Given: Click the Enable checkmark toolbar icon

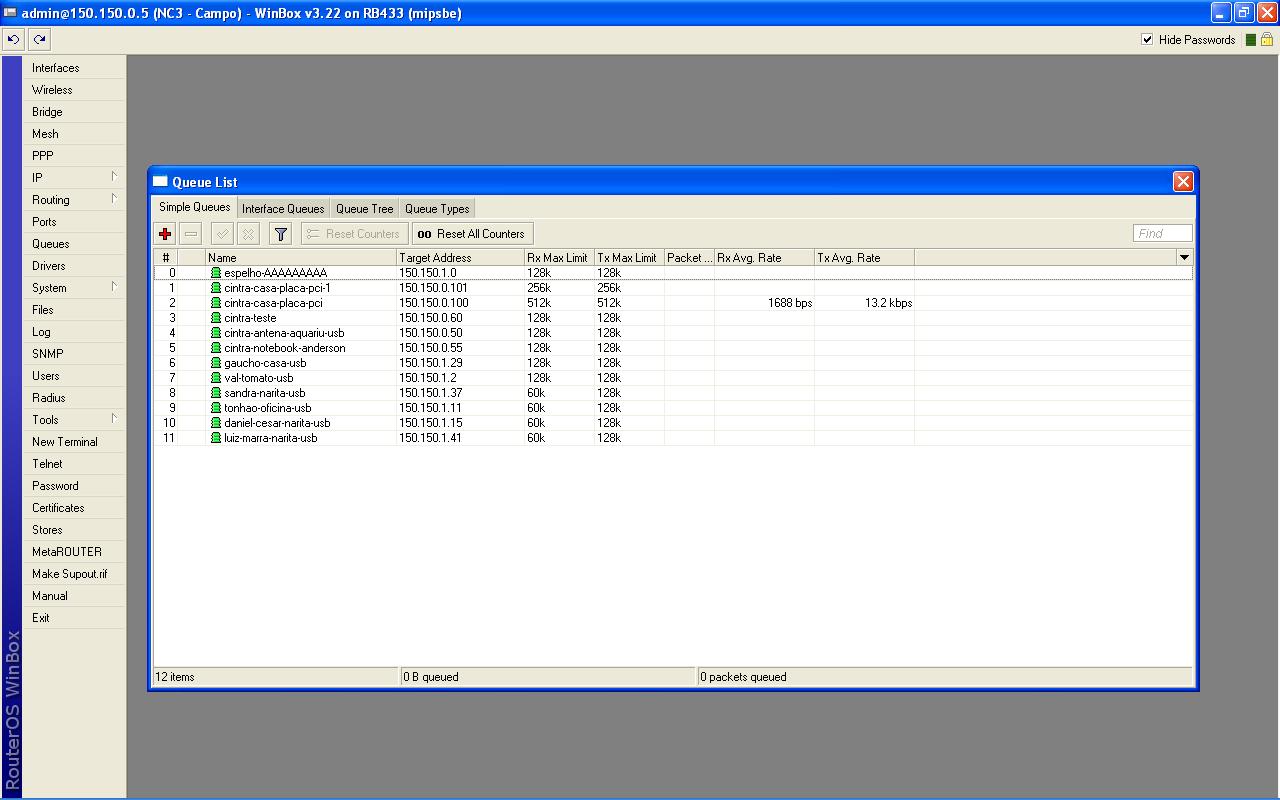Looking at the screenshot, I should [223, 234].
